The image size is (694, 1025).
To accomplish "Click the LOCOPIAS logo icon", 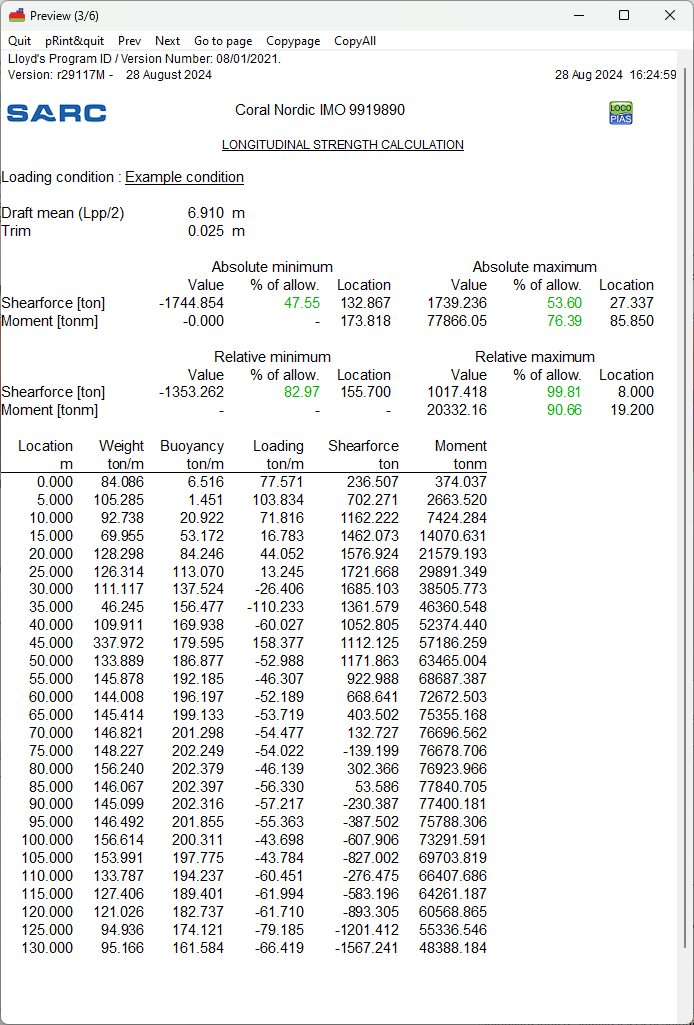I will click(620, 112).
